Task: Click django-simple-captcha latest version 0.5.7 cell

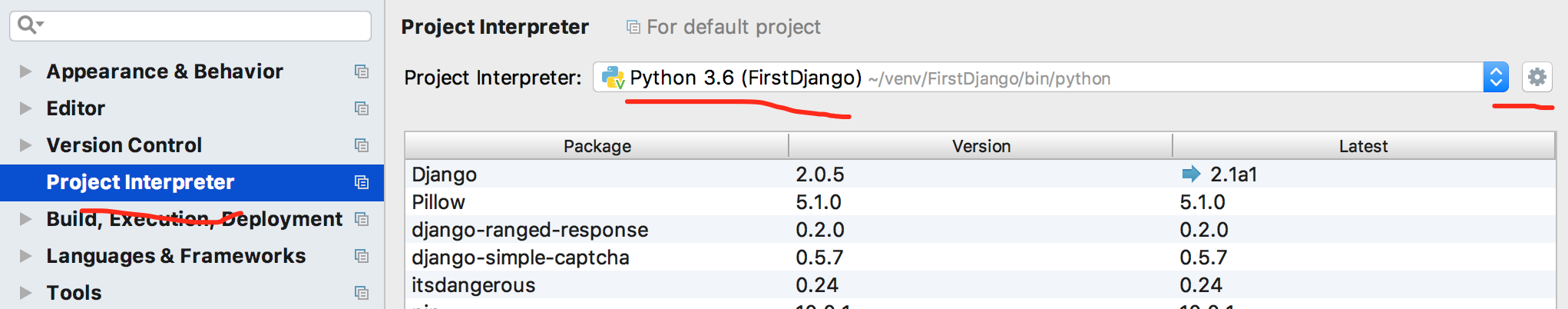Action: pos(1203,257)
